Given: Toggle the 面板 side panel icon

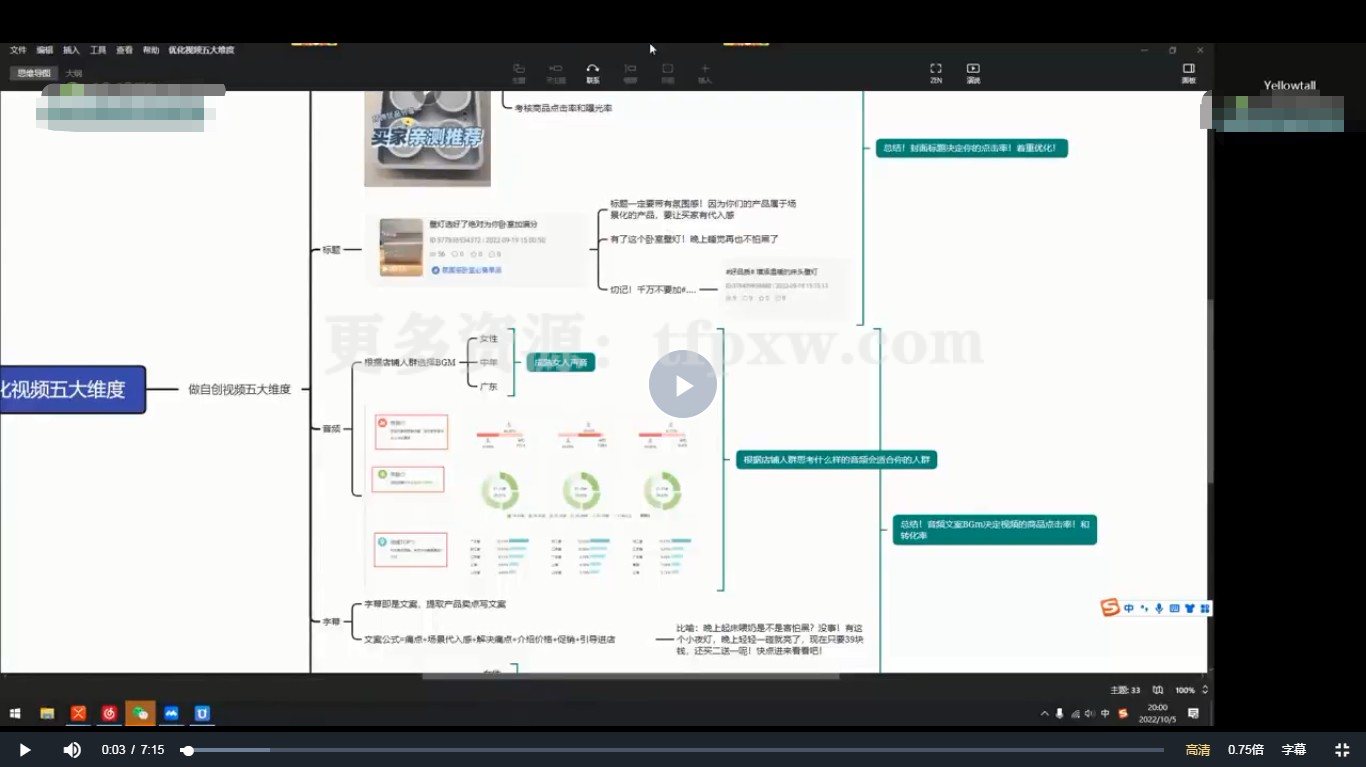Looking at the screenshot, I should pyautogui.click(x=1188, y=72).
